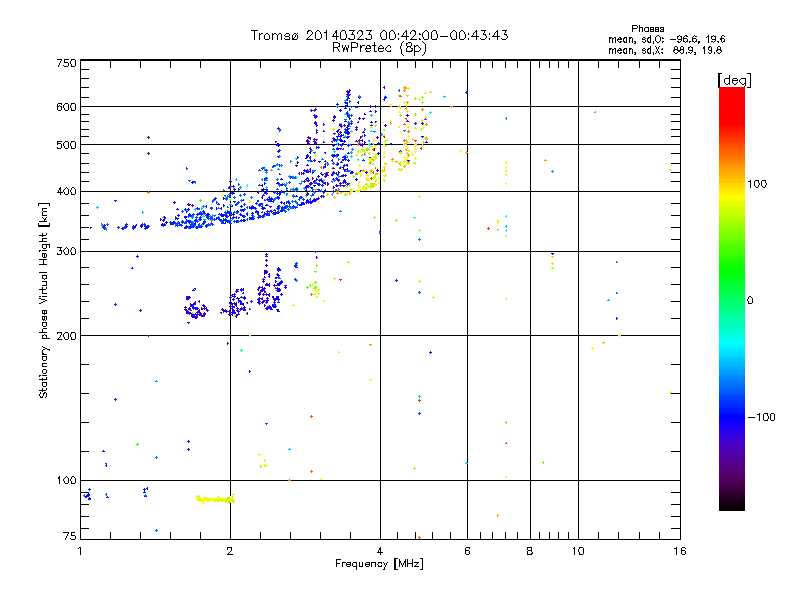Viewport: 800px width, 600px height.
Task: Click the y-axis tick label '400'
Action: pyautogui.click(x=66, y=191)
